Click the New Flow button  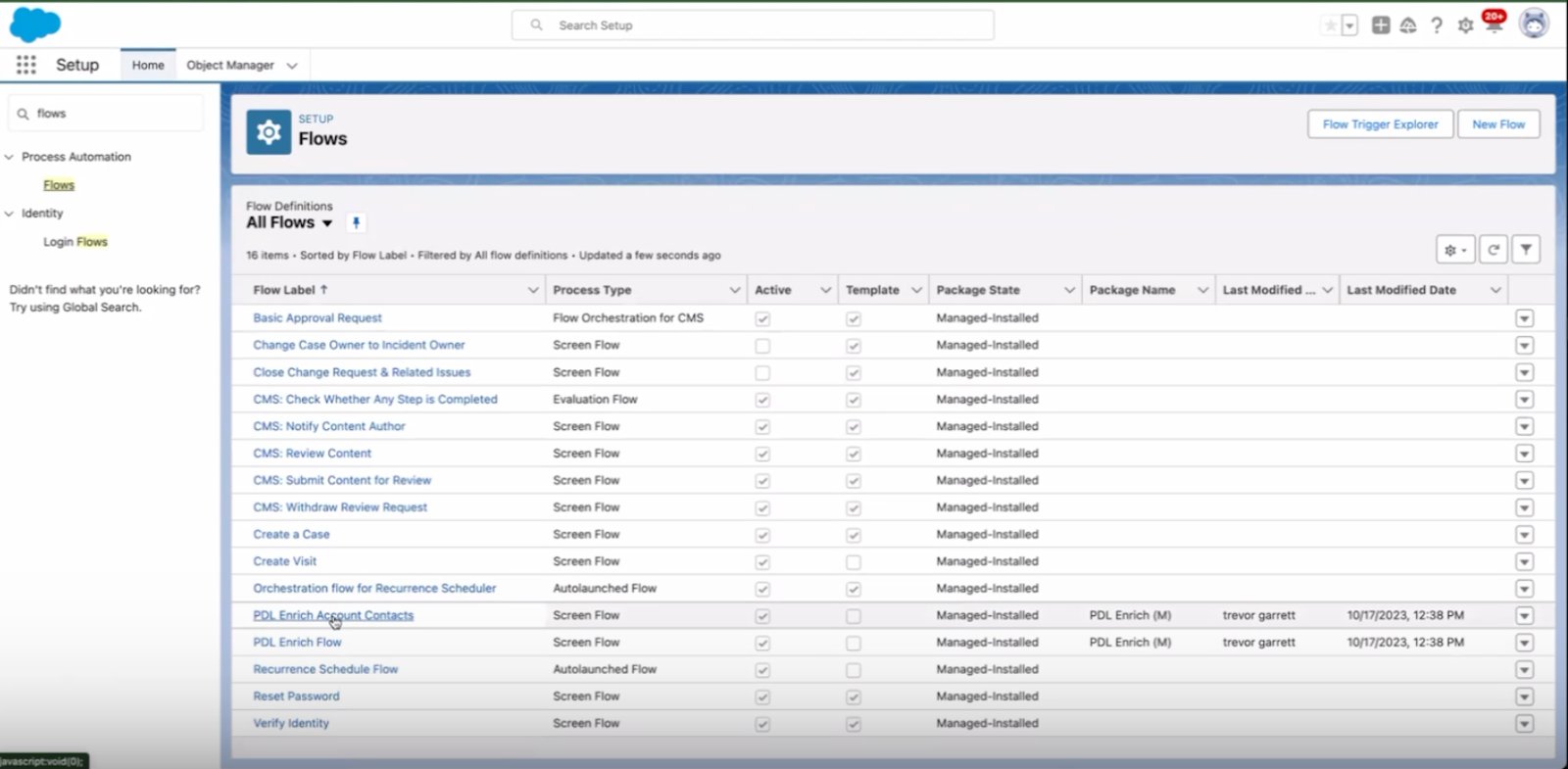1498,124
